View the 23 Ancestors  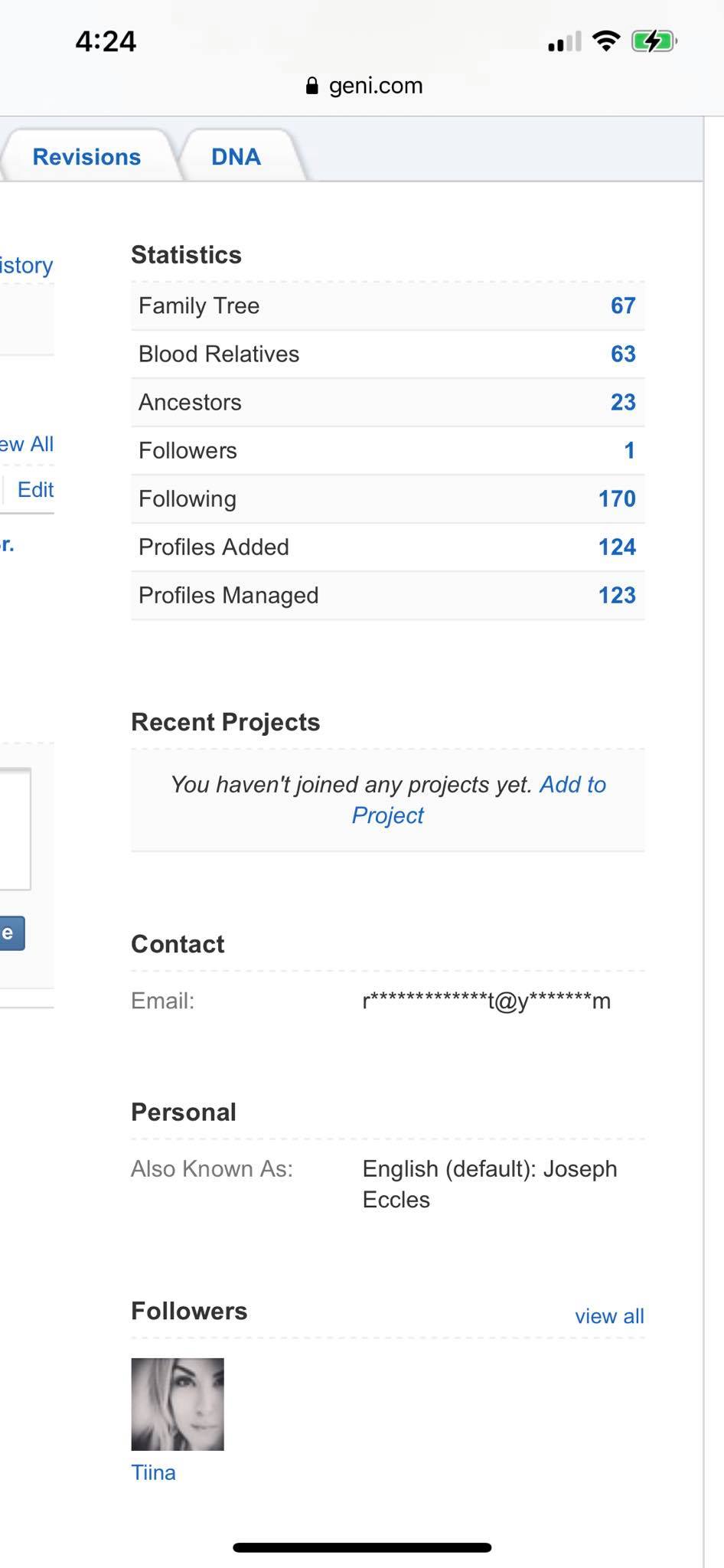pos(622,403)
